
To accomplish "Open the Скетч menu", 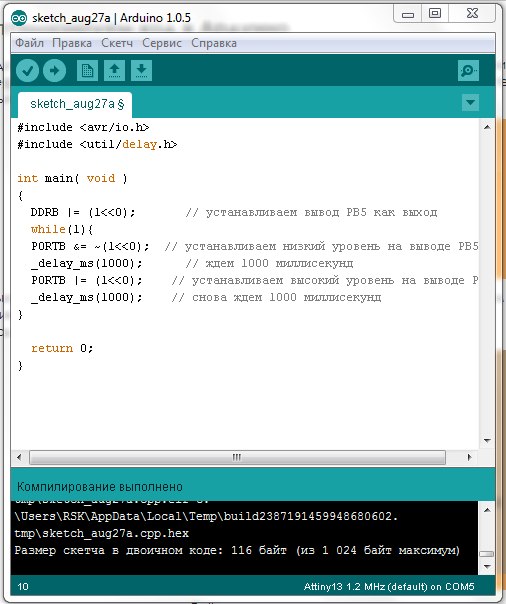I will click(117, 43).
